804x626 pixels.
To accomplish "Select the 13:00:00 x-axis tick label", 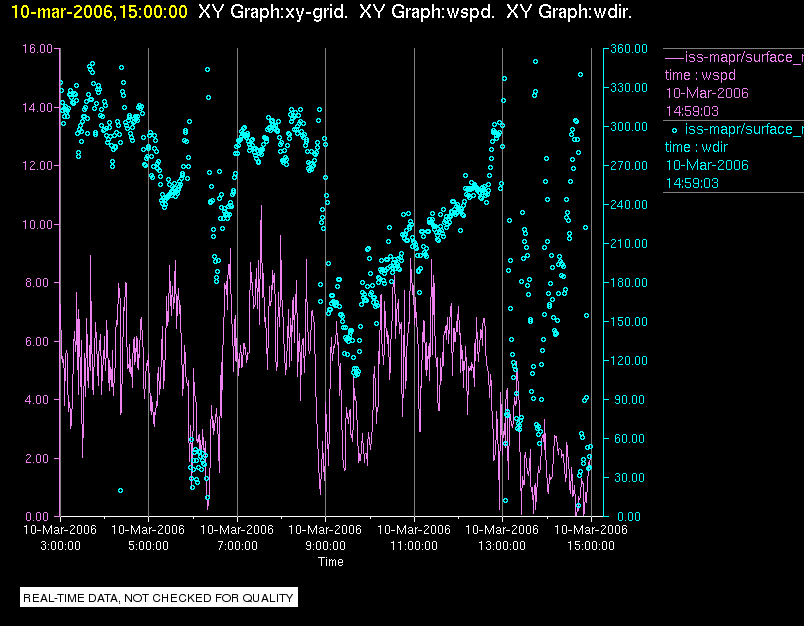I will tap(502, 546).
